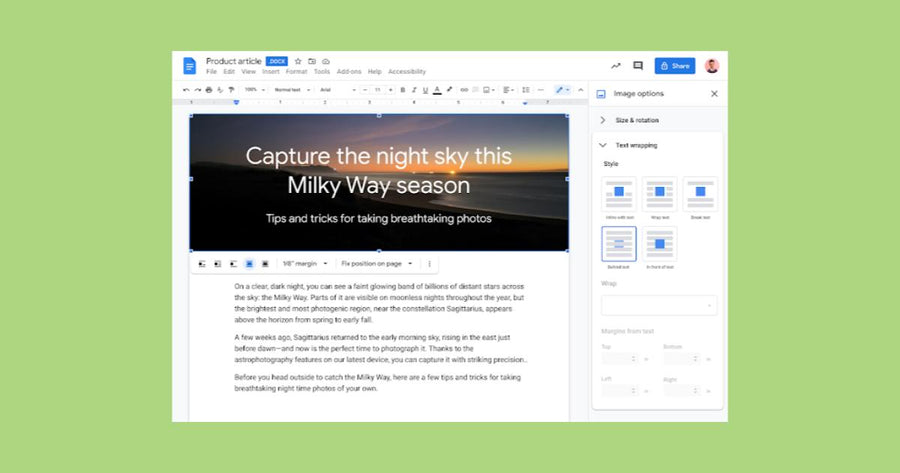
Task: Open line spacing options
Action: 526,90
